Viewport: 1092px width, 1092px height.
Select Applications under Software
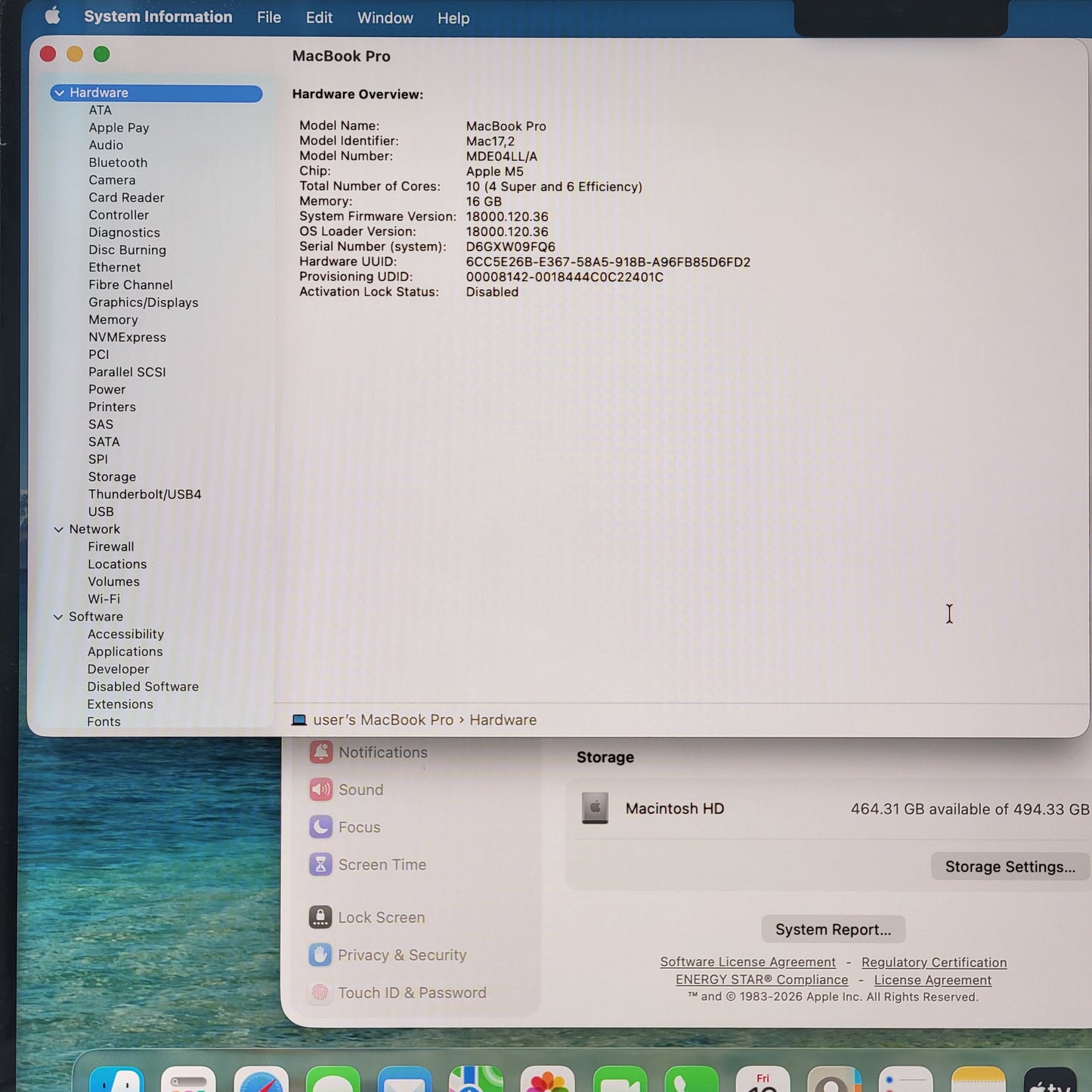tap(125, 651)
